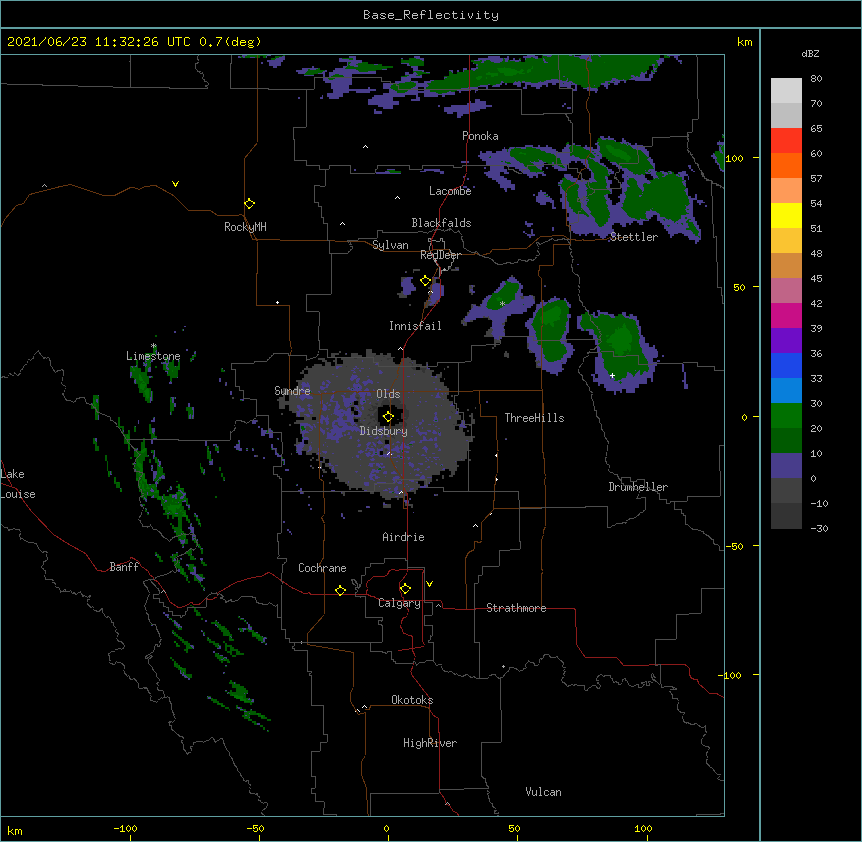Click the yellow 54 dBZ legend swatch
This screenshot has height=842, width=862.
tap(786, 215)
